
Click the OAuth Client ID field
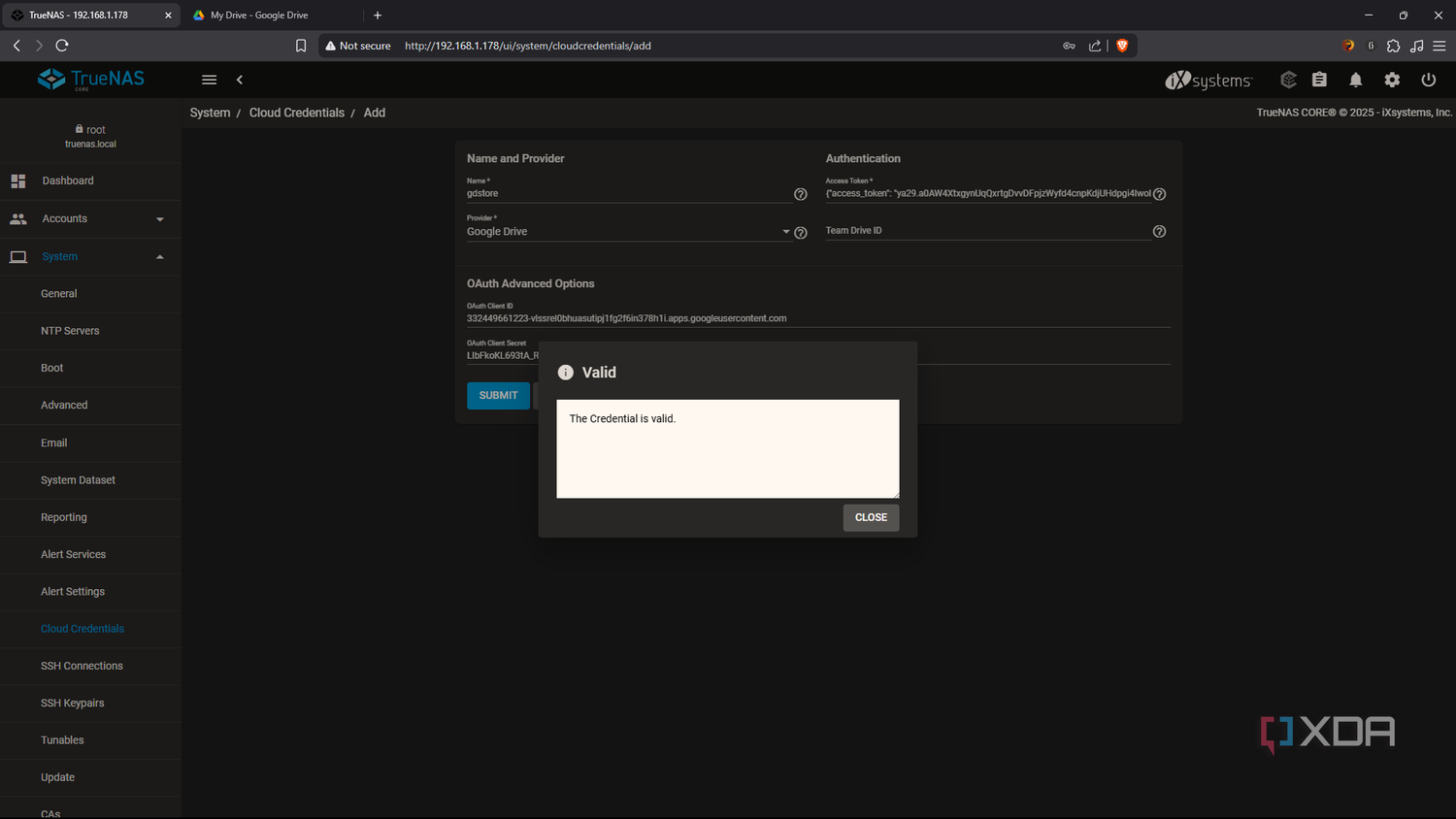818,318
